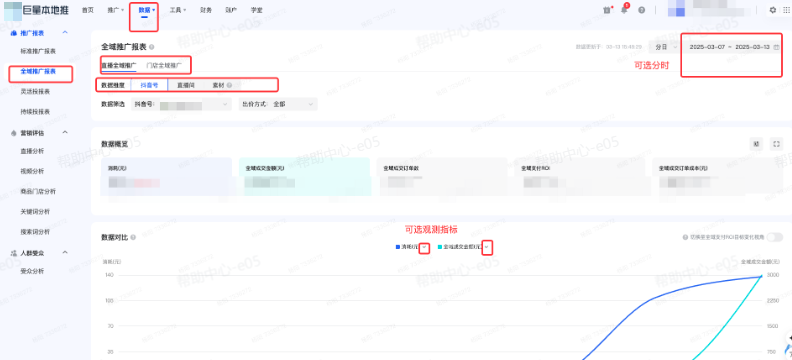Click the fullscreen icon in 数据概览
Viewport: 792px width, 360px height.
(776, 144)
